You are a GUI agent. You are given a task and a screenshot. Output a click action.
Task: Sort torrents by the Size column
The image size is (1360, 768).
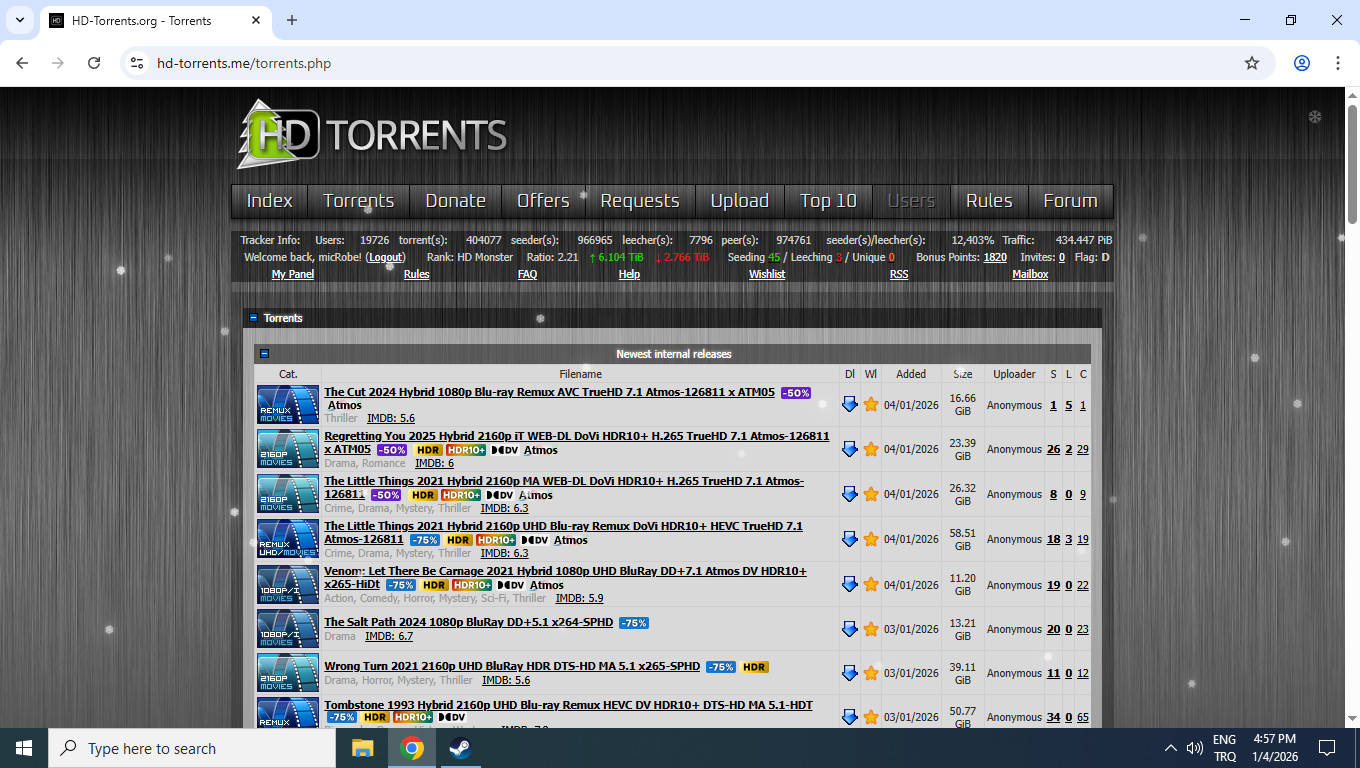pyautogui.click(x=963, y=374)
